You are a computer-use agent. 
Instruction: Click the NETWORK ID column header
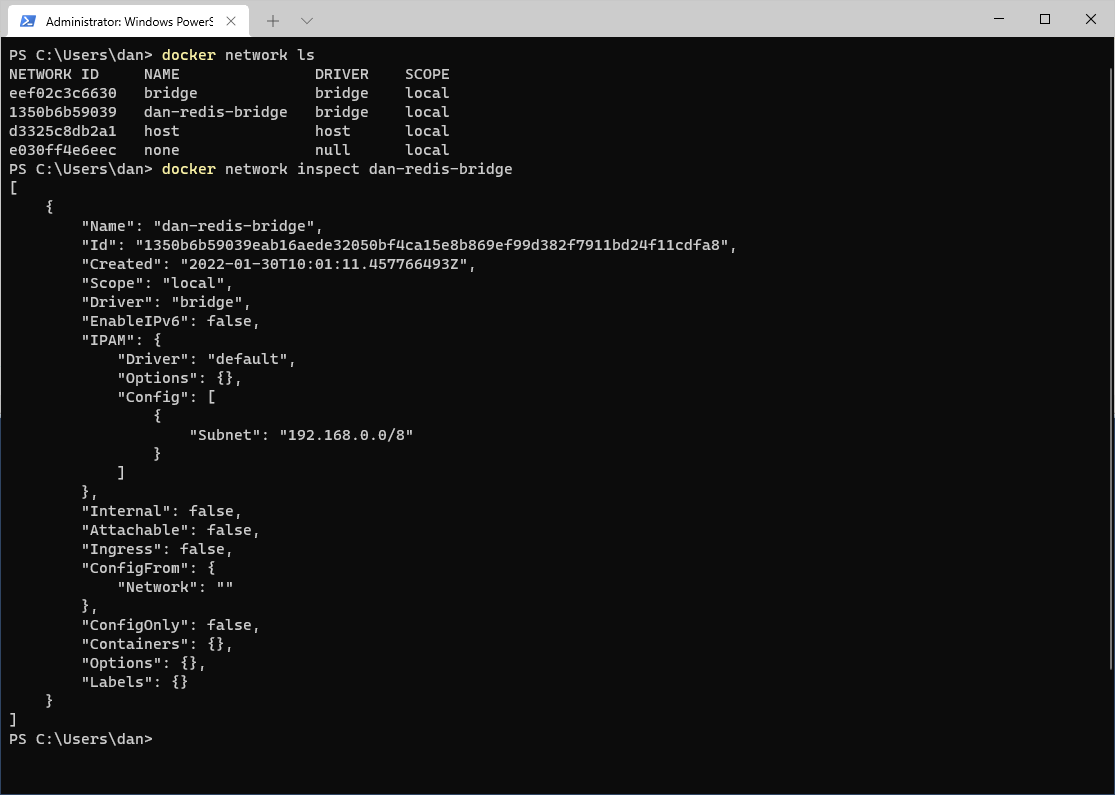(x=54, y=75)
